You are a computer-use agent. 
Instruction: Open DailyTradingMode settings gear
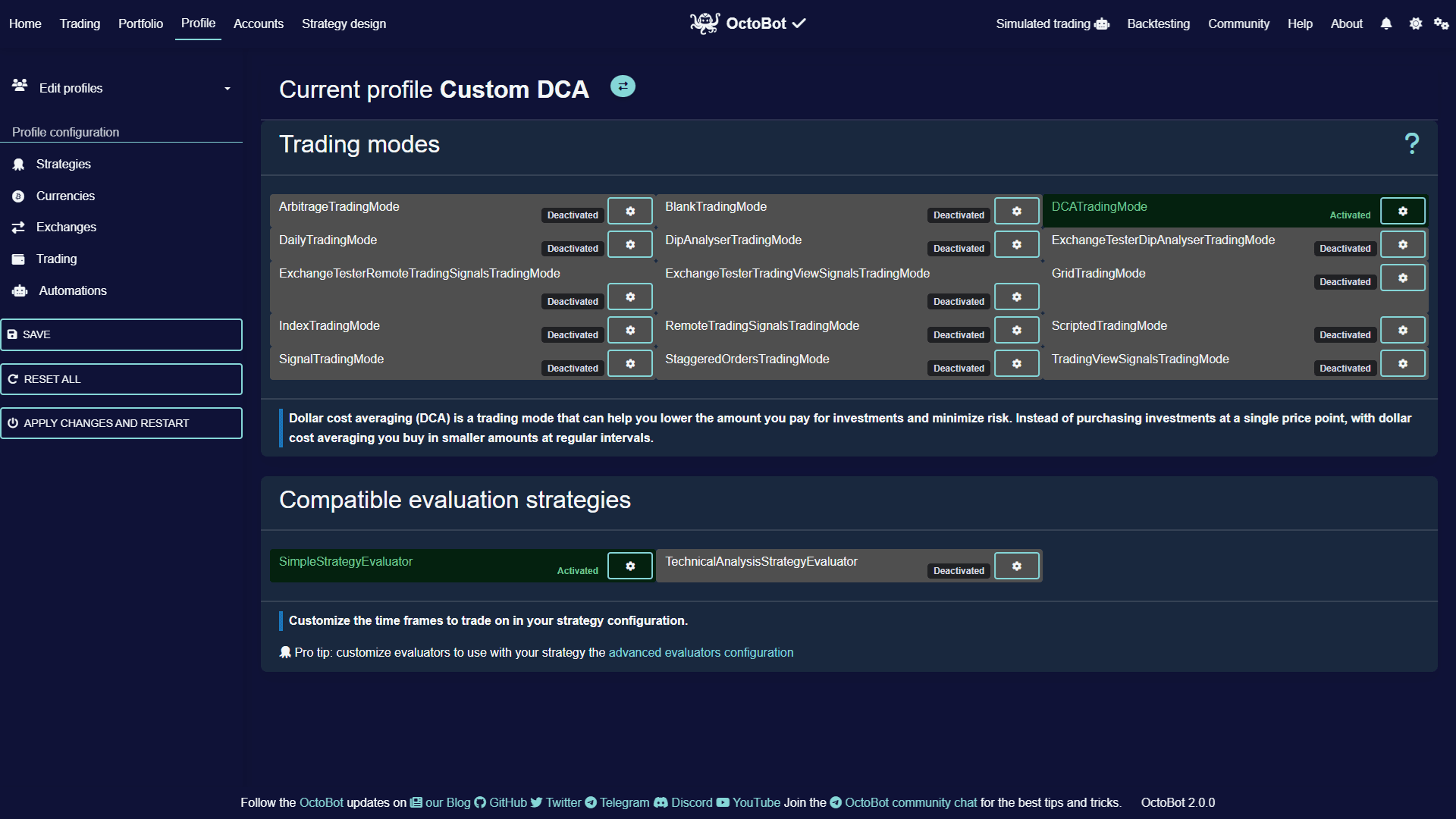(630, 244)
